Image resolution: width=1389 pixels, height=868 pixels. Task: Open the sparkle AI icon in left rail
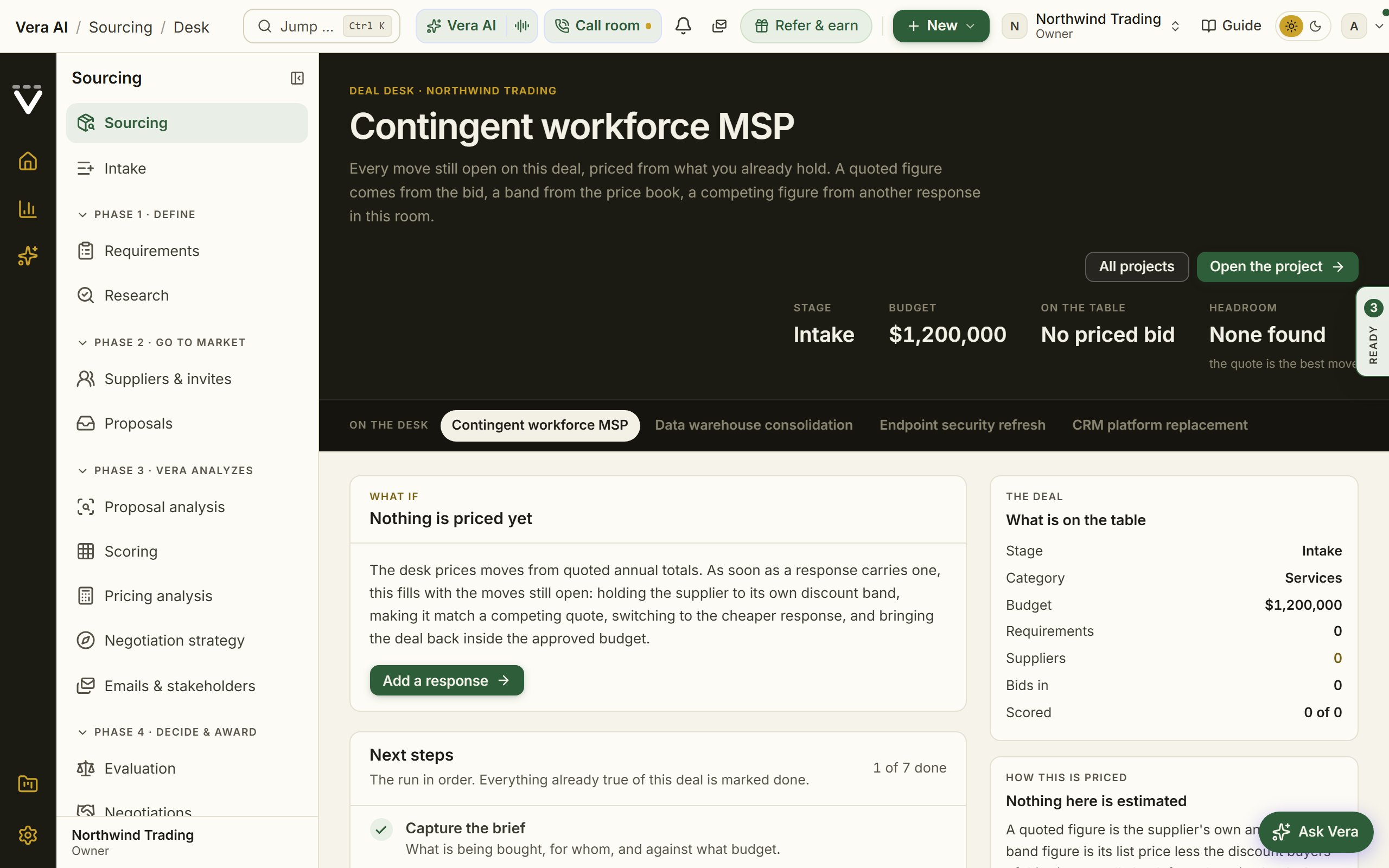28,256
